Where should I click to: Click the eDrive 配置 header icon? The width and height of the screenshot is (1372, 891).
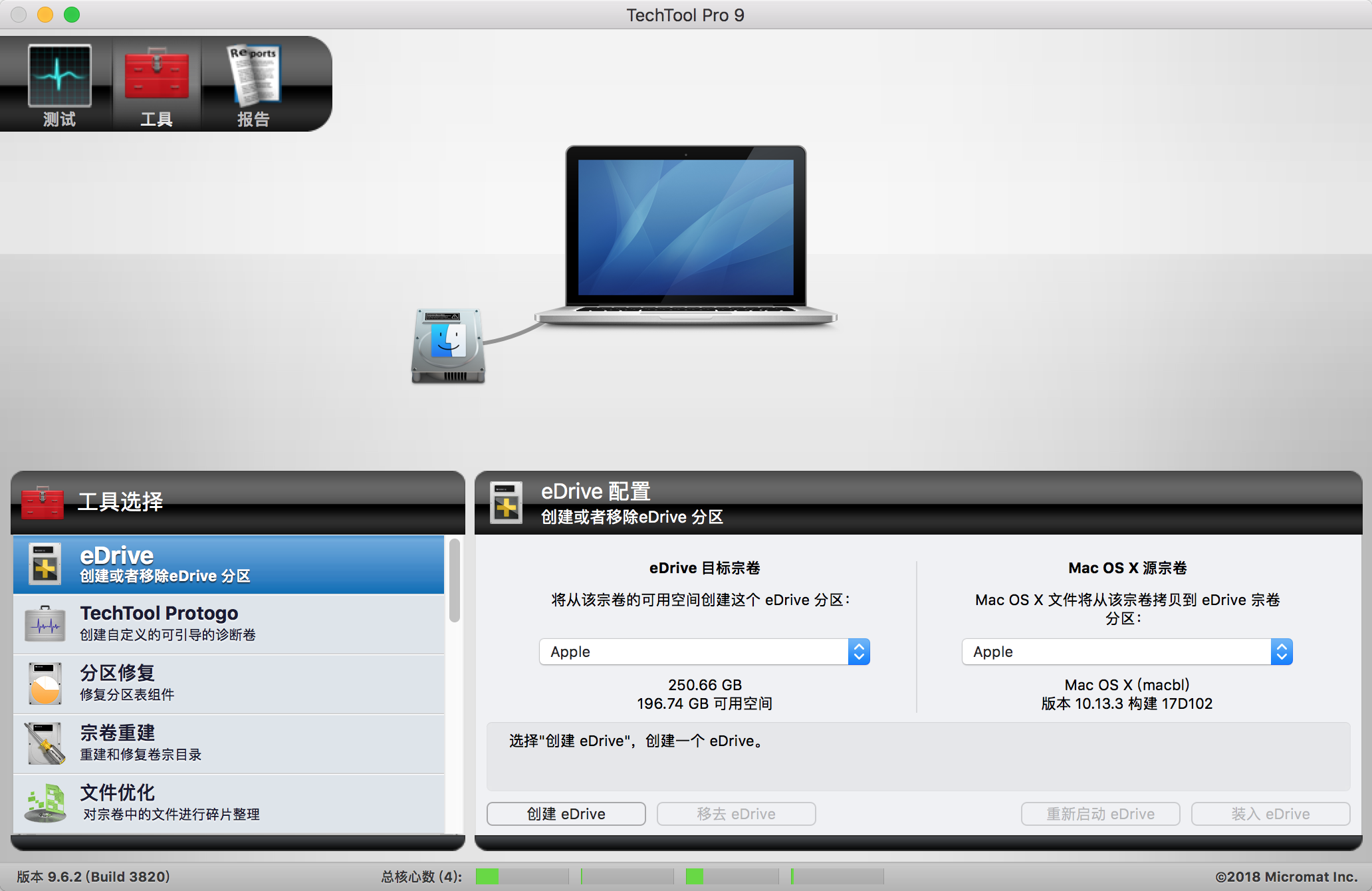pos(506,503)
